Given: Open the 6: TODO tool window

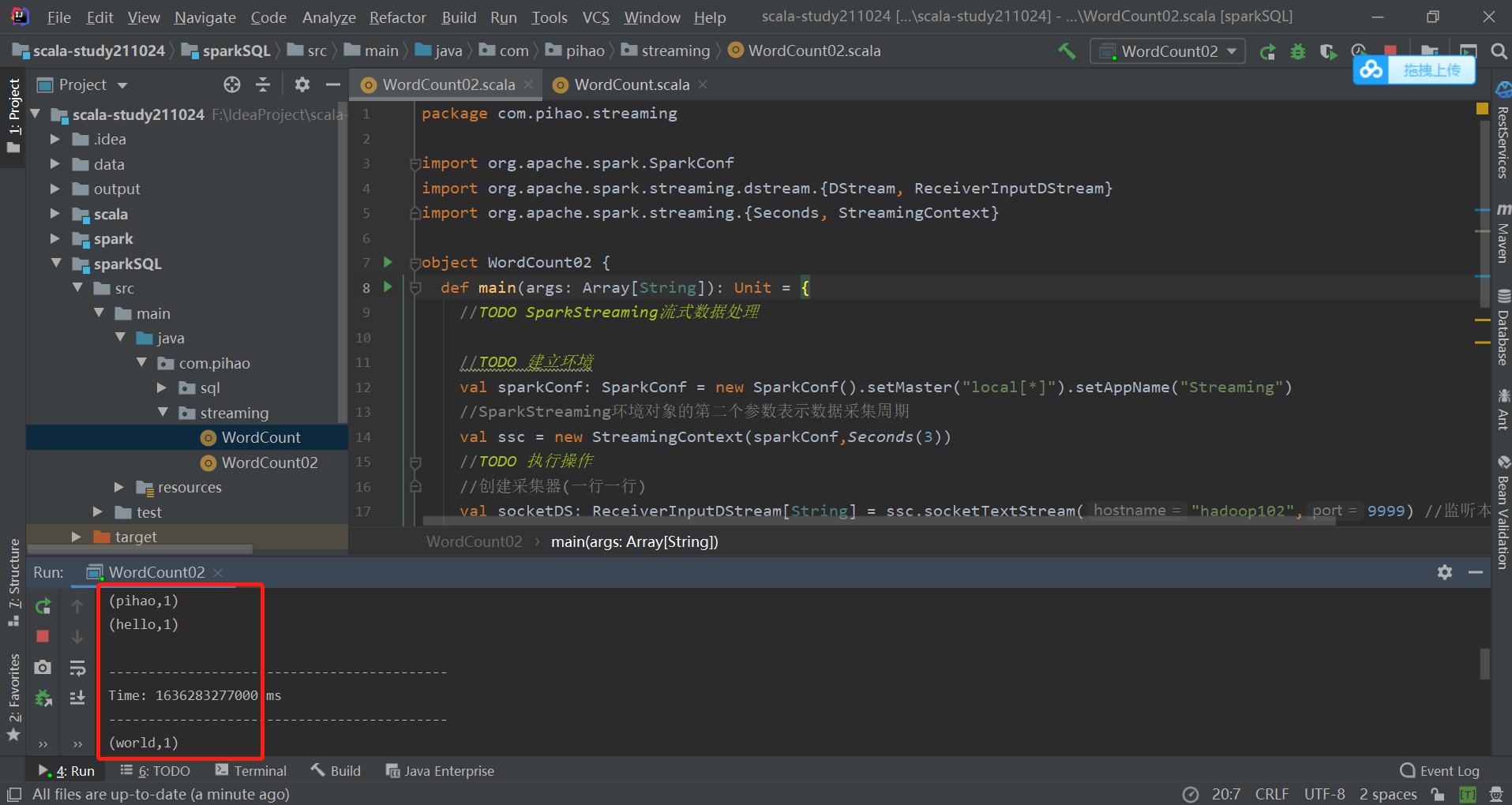Looking at the screenshot, I should tap(156, 771).
